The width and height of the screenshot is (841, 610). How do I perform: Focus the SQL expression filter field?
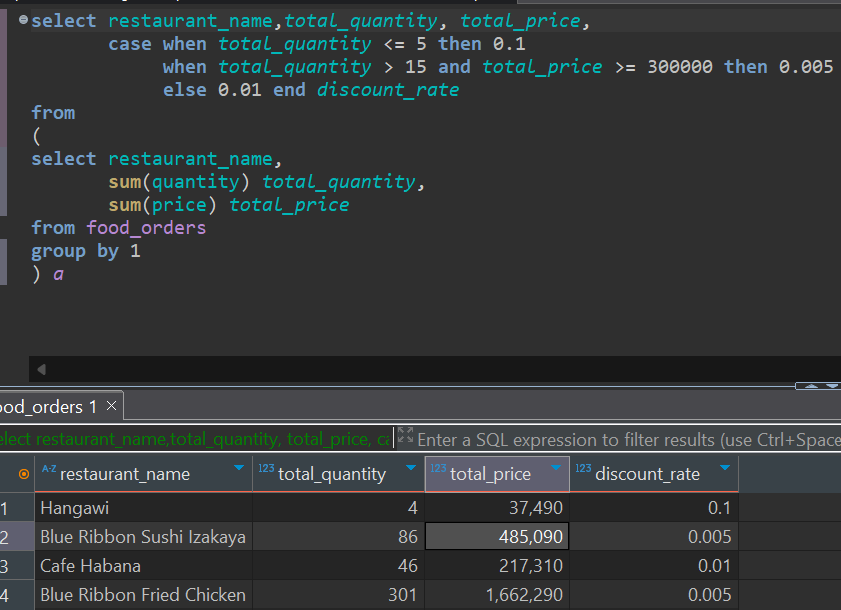[629, 439]
